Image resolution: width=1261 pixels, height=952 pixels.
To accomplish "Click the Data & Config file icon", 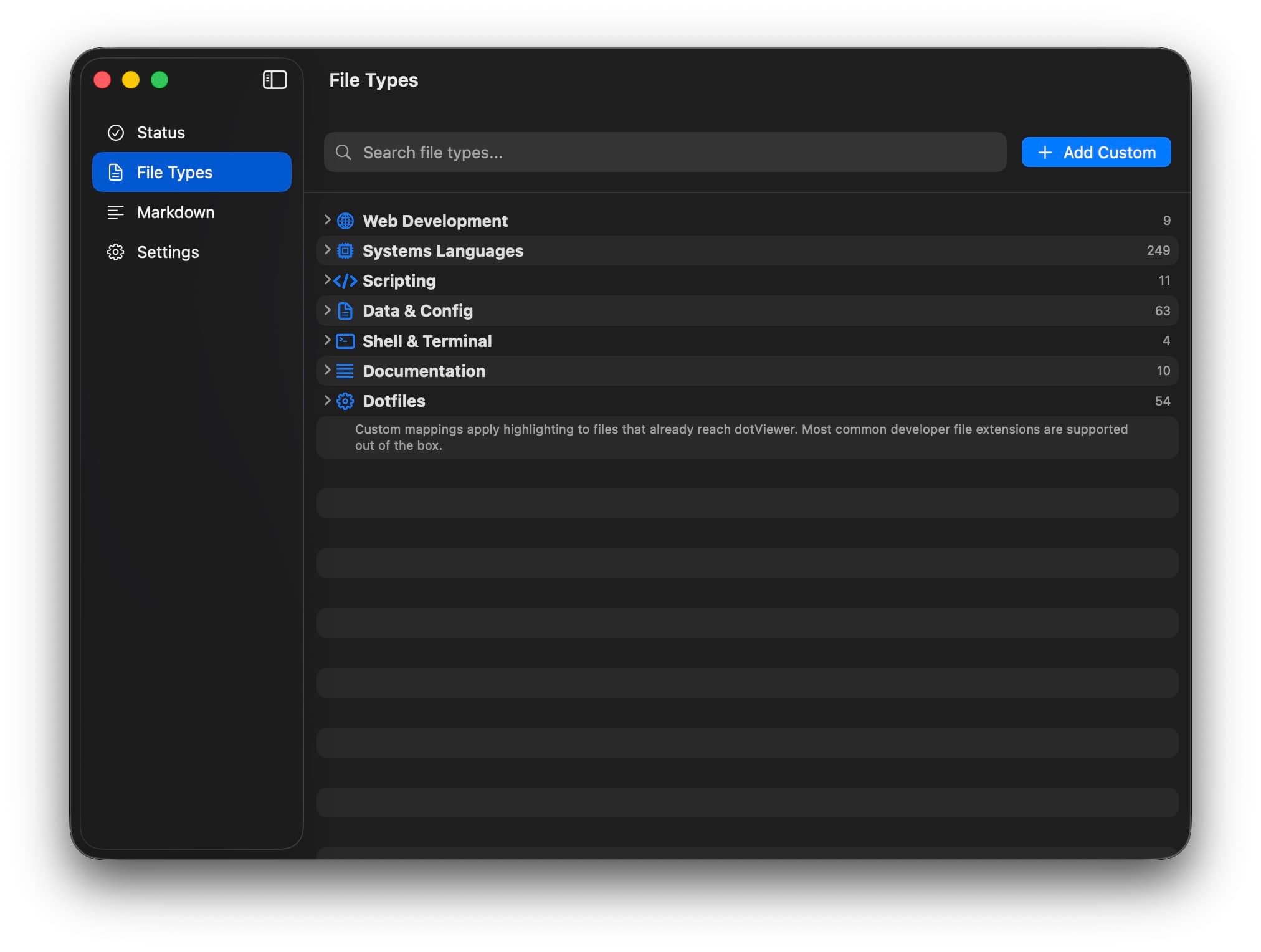I will 345,310.
